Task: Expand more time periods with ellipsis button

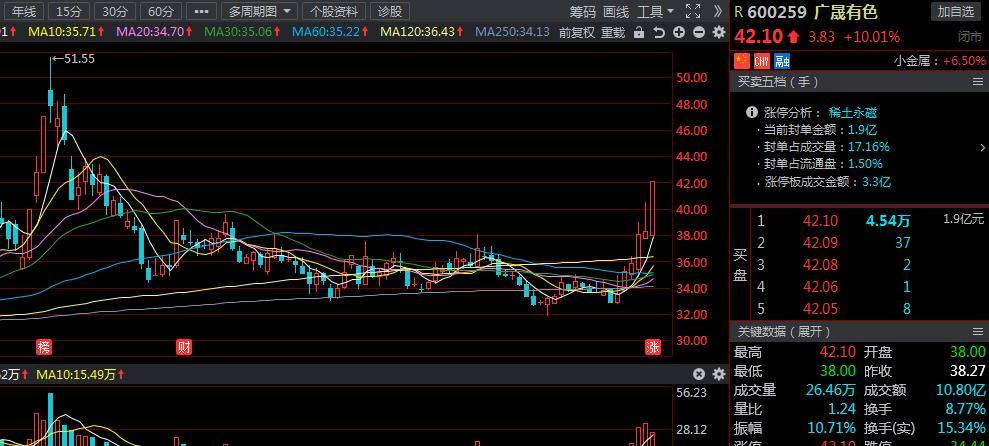Action: tap(201, 12)
